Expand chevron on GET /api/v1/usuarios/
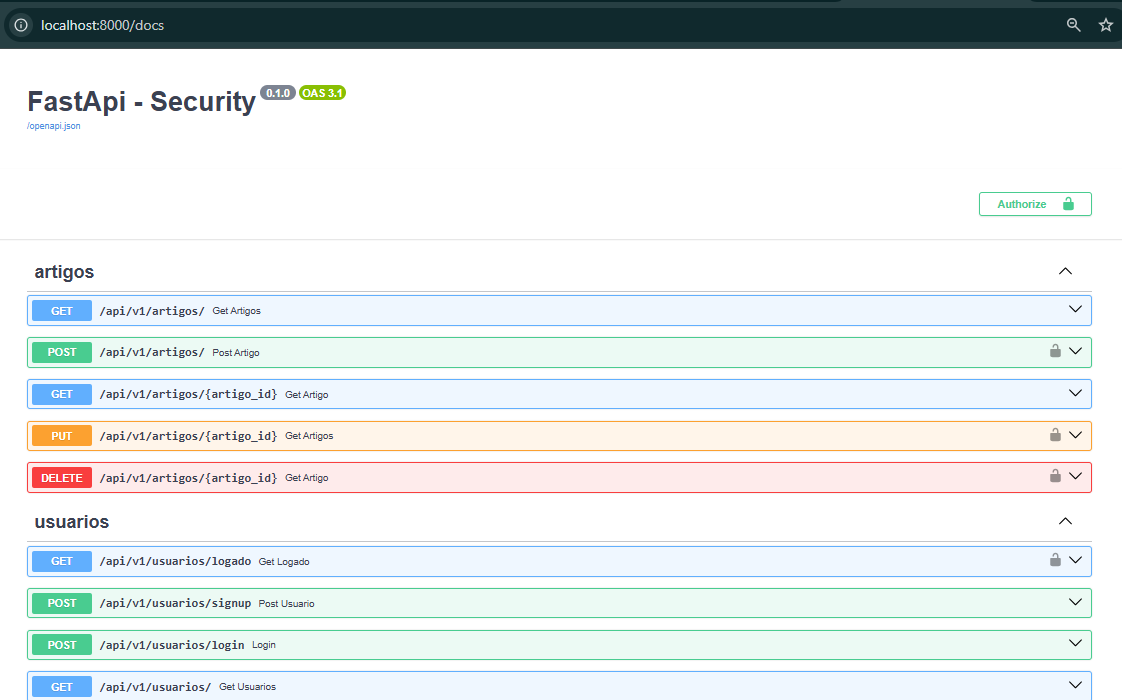This screenshot has width=1122, height=700. [1075, 685]
